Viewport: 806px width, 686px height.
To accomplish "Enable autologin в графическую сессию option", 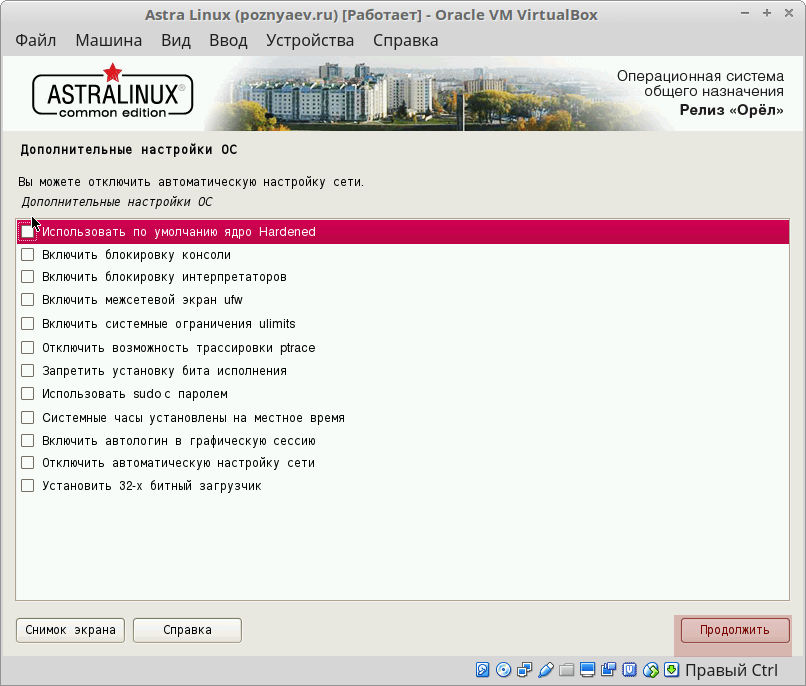I will tap(28, 440).
